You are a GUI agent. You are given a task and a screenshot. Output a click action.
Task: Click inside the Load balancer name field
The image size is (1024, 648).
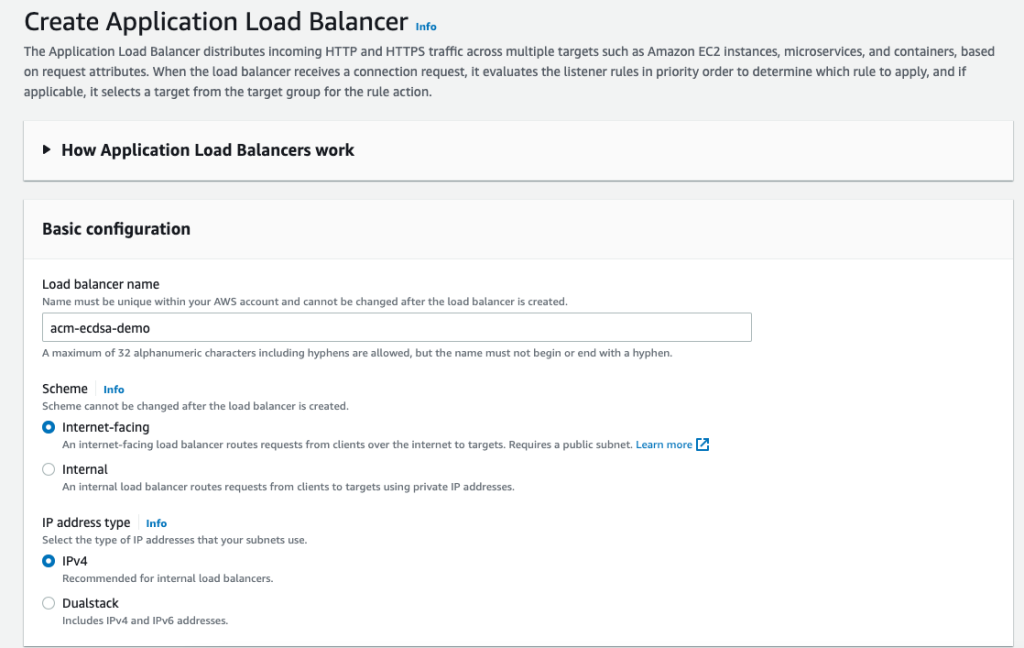(x=395, y=327)
